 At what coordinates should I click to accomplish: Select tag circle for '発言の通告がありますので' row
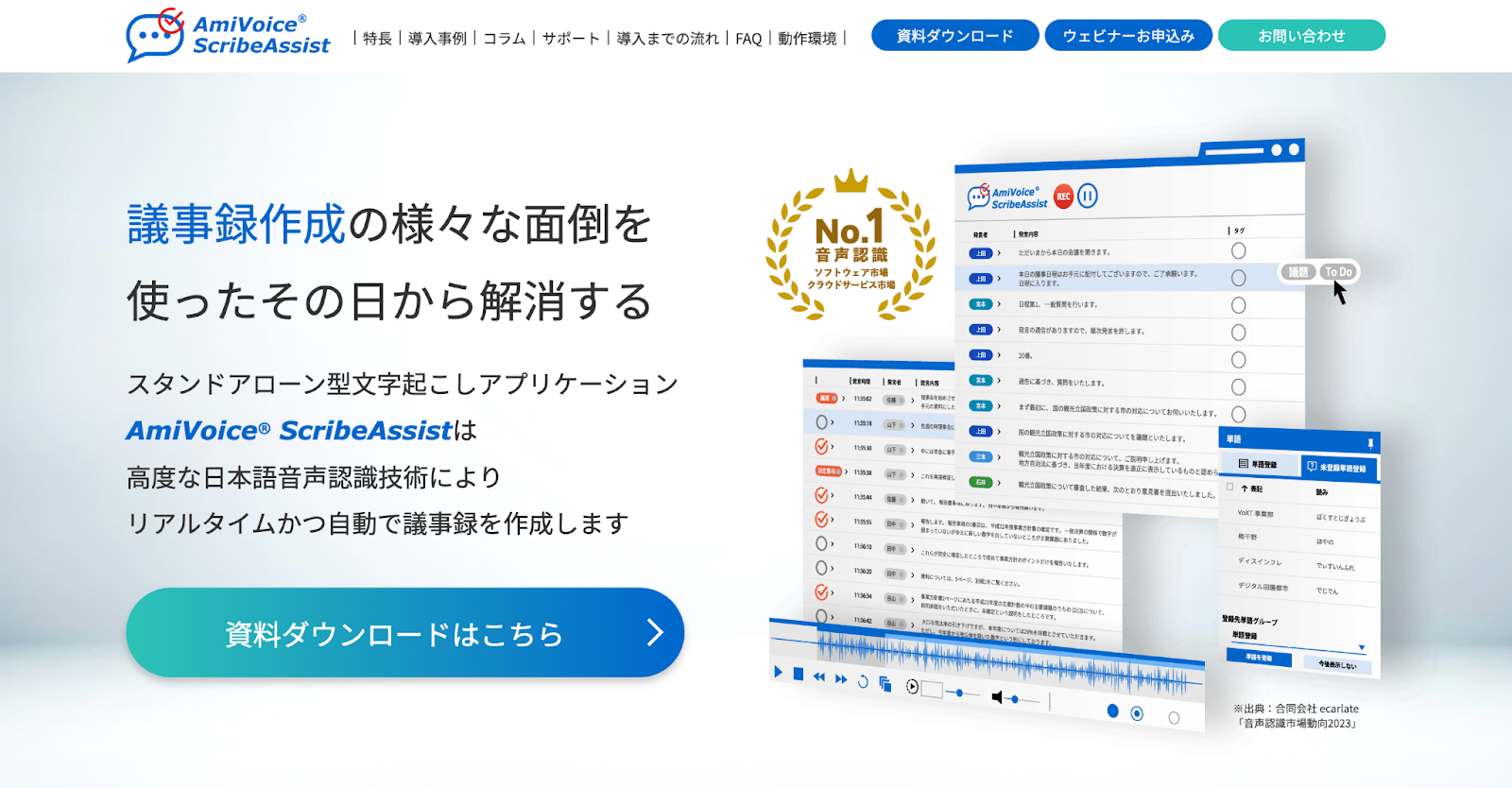click(x=1238, y=333)
